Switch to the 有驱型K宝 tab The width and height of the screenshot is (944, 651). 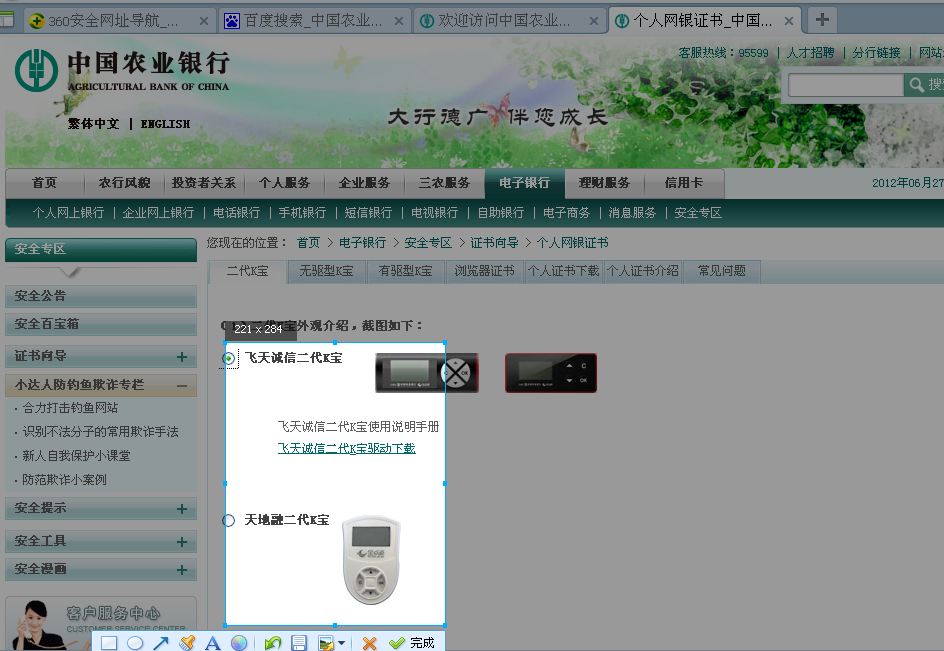(405, 271)
